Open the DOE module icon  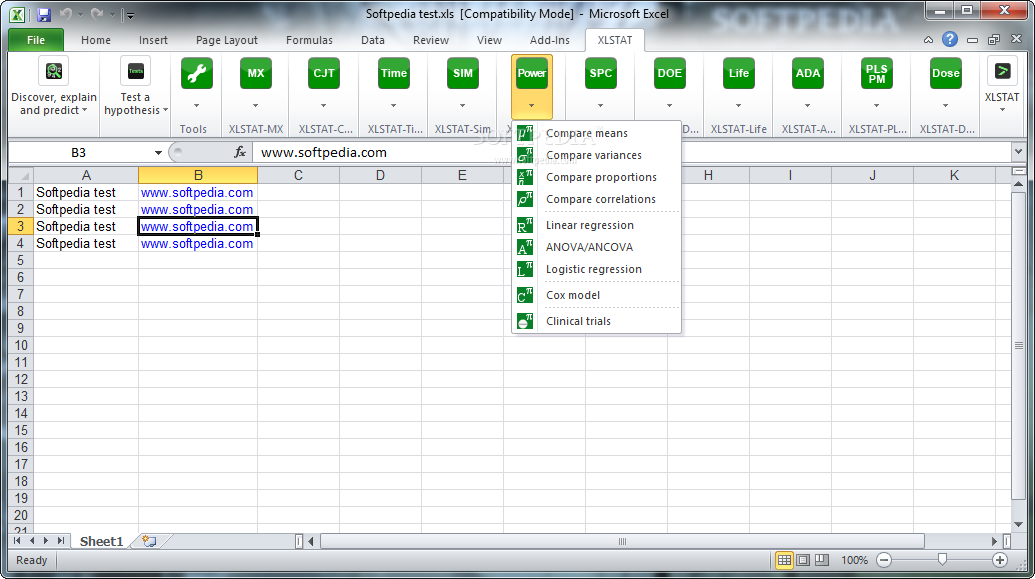point(669,73)
